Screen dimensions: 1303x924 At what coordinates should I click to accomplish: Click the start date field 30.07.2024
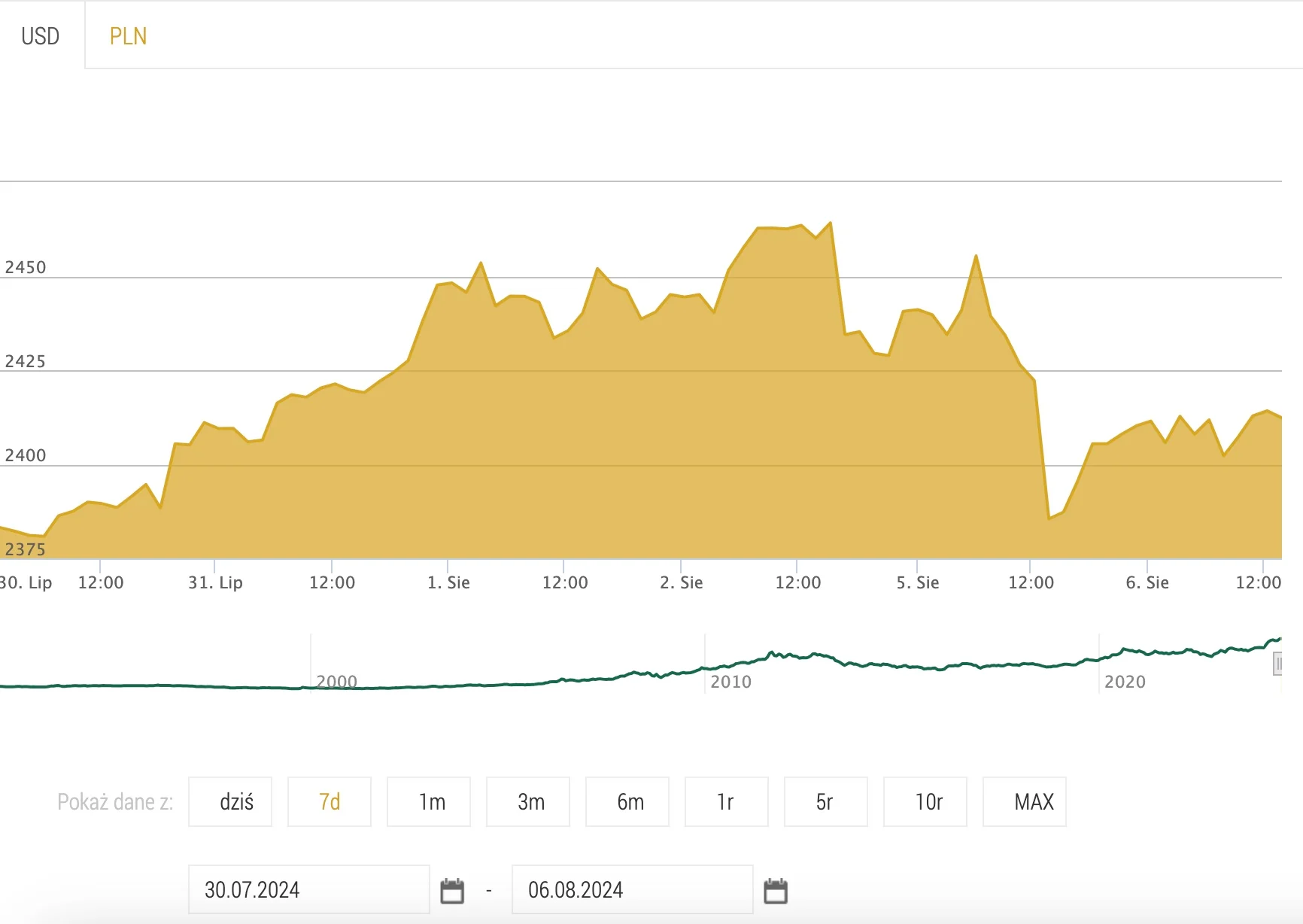coord(308,890)
